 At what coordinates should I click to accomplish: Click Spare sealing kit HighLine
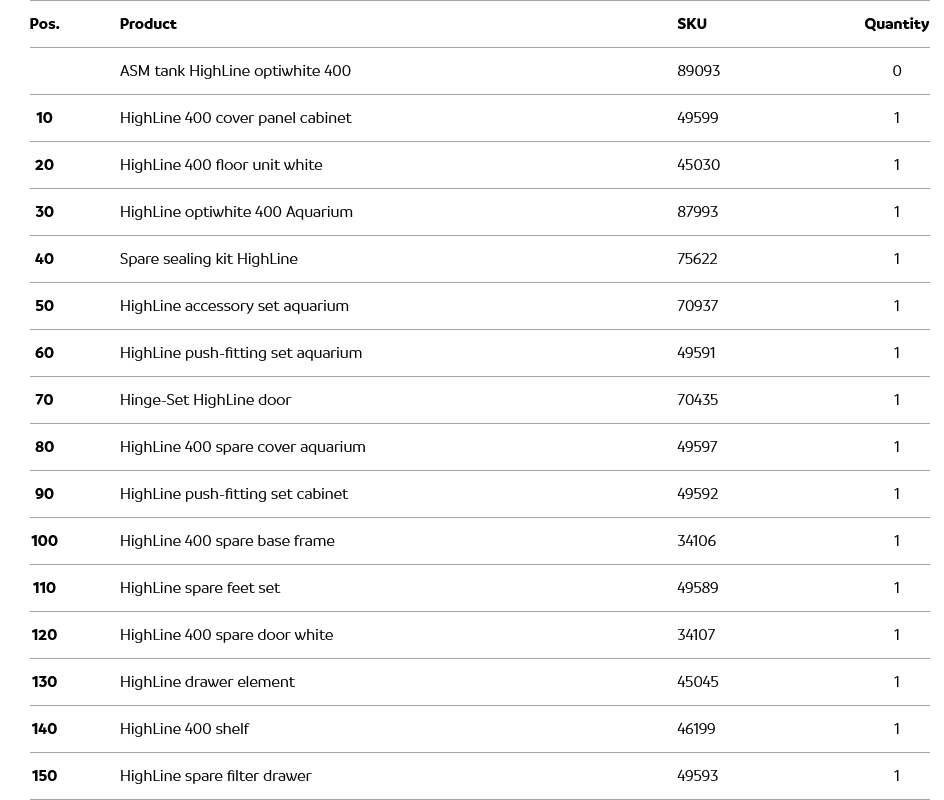pos(208,259)
